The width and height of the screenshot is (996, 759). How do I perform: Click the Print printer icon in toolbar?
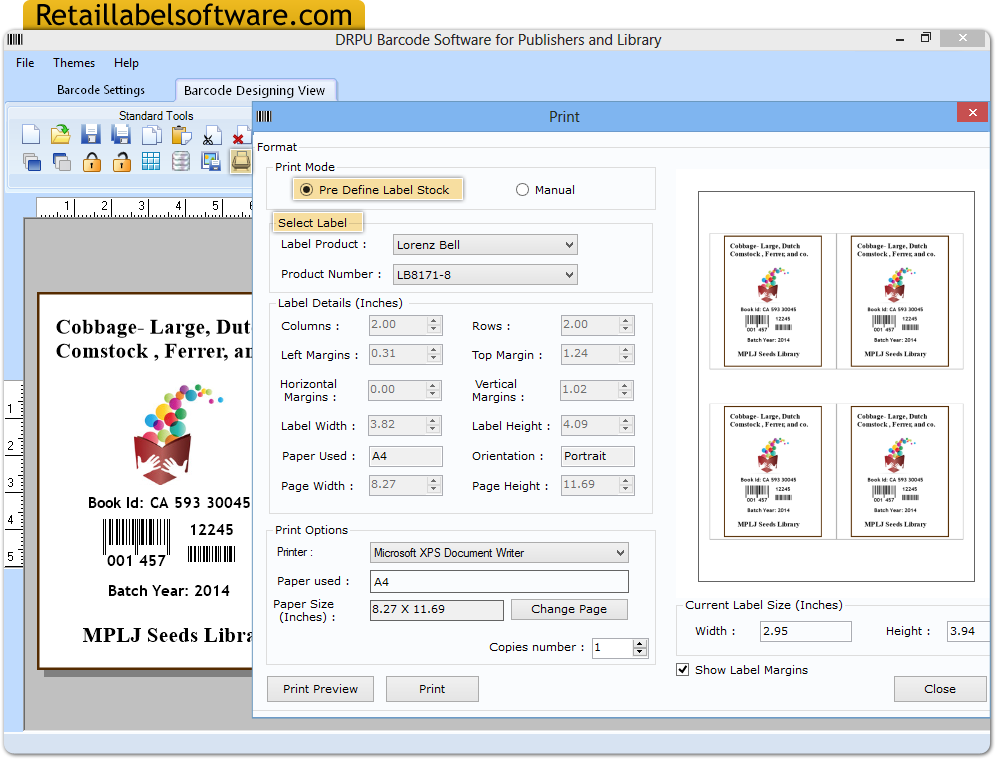(241, 162)
